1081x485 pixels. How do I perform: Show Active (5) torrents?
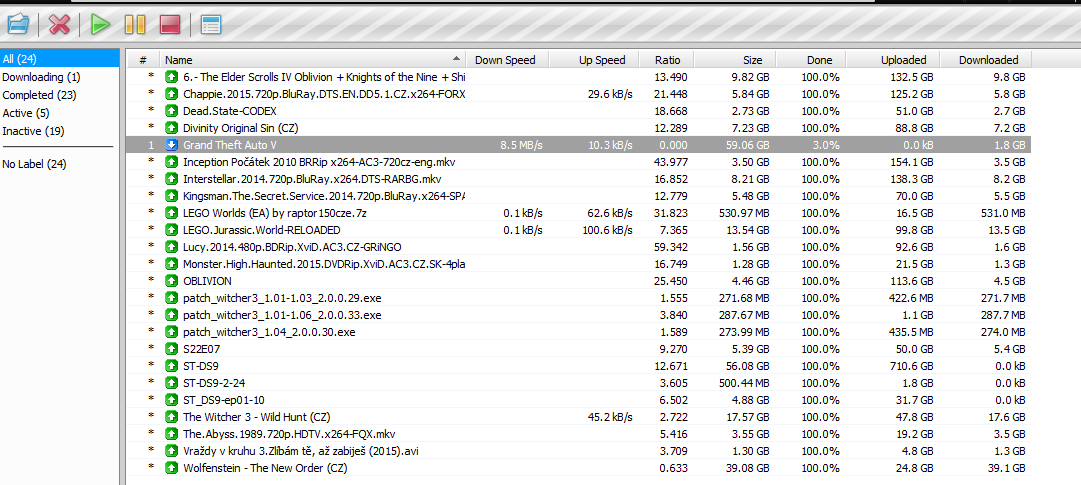pyautogui.click(x=26, y=113)
